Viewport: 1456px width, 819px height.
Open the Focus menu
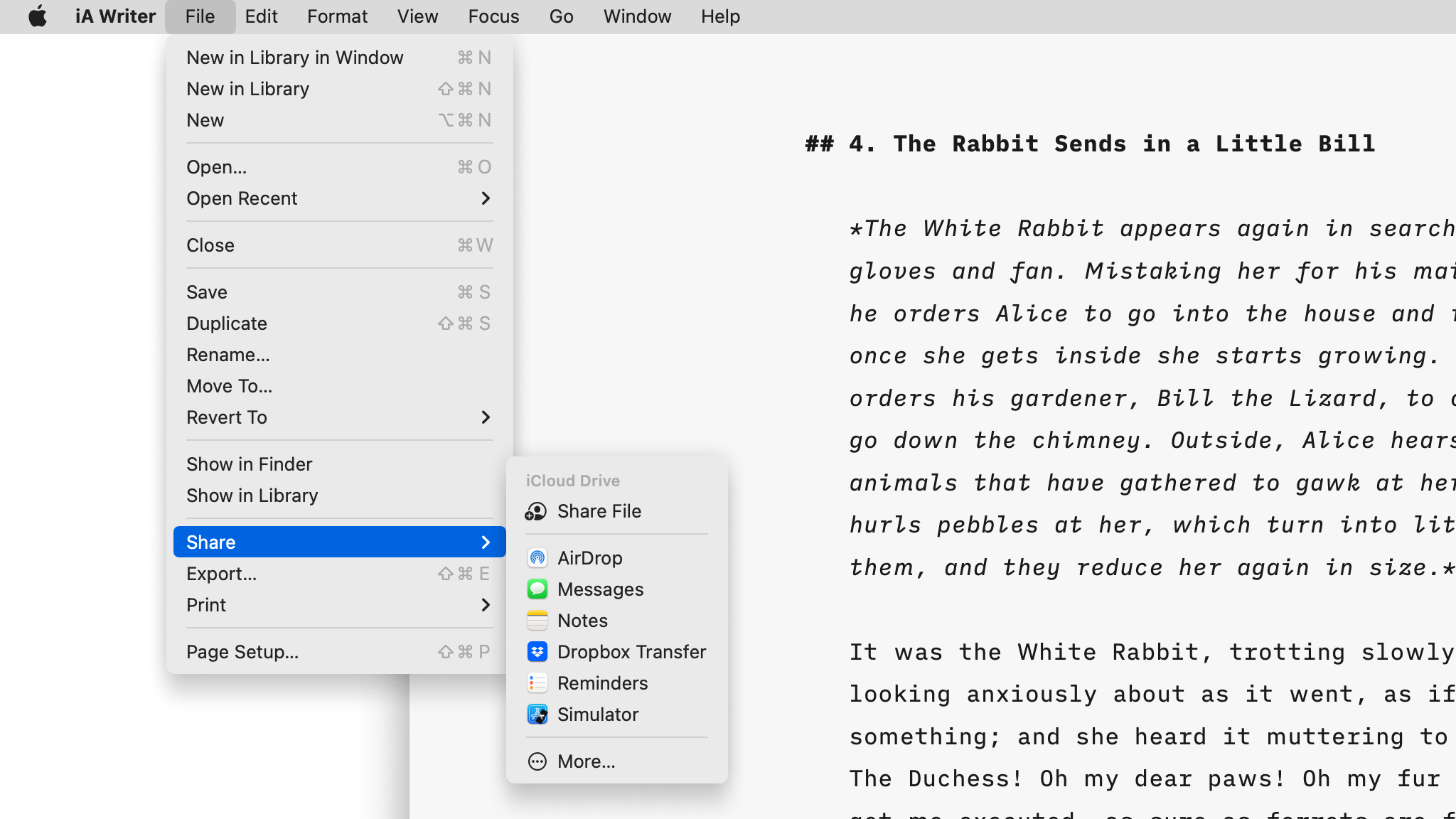[x=493, y=16]
